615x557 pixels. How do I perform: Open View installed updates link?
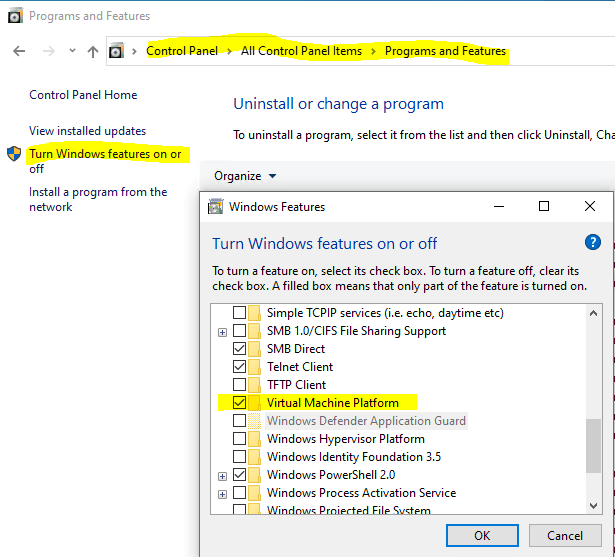point(87,131)
